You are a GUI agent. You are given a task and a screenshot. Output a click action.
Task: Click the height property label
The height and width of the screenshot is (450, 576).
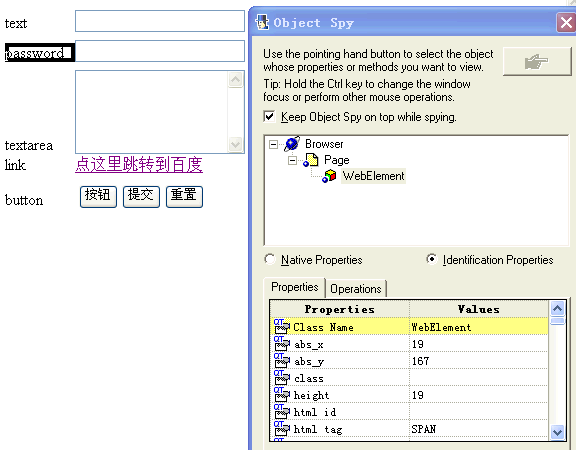[x=312, y=395]
